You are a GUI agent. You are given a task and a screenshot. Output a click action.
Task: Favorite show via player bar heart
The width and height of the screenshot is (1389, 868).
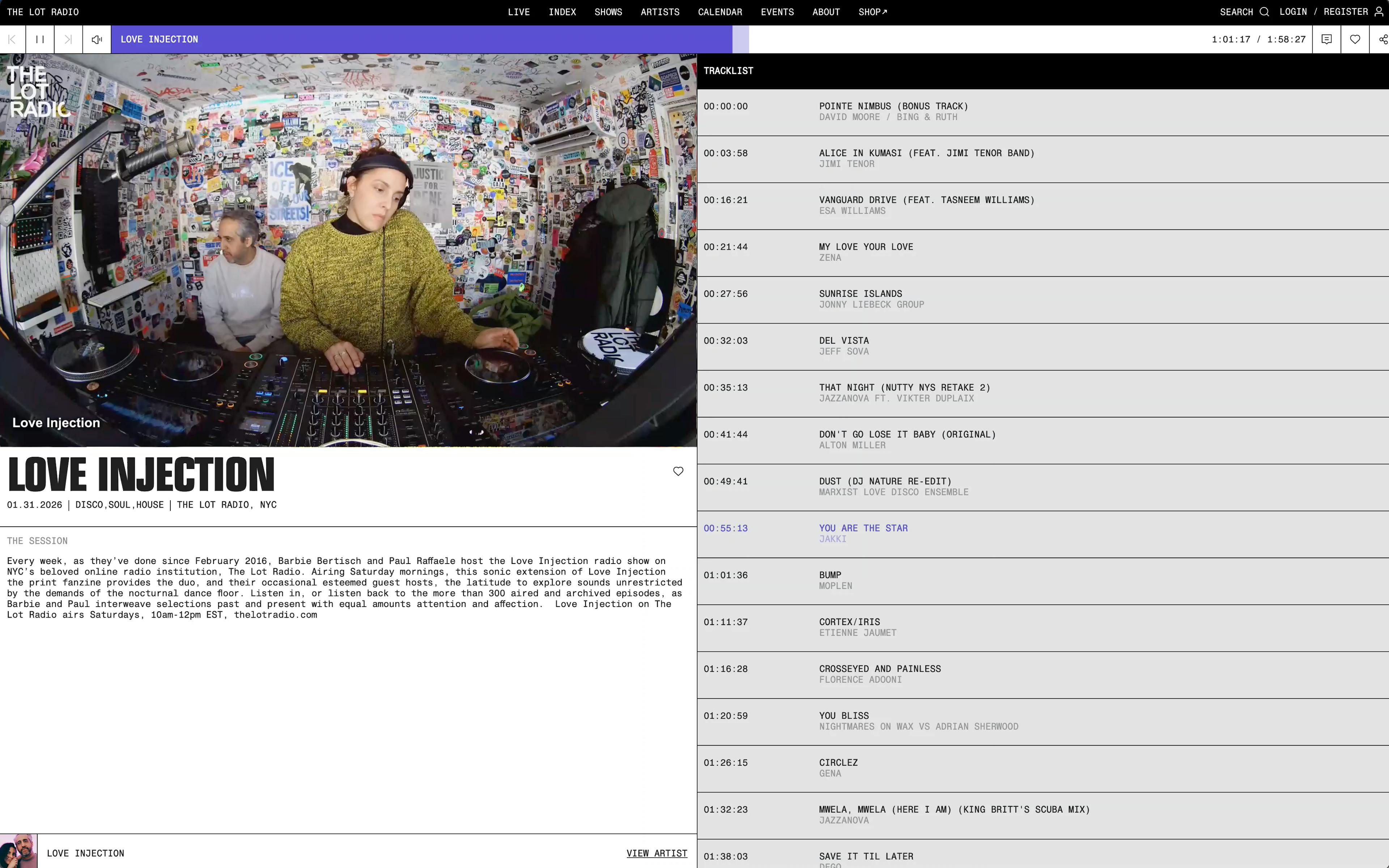pos(1355,39)
